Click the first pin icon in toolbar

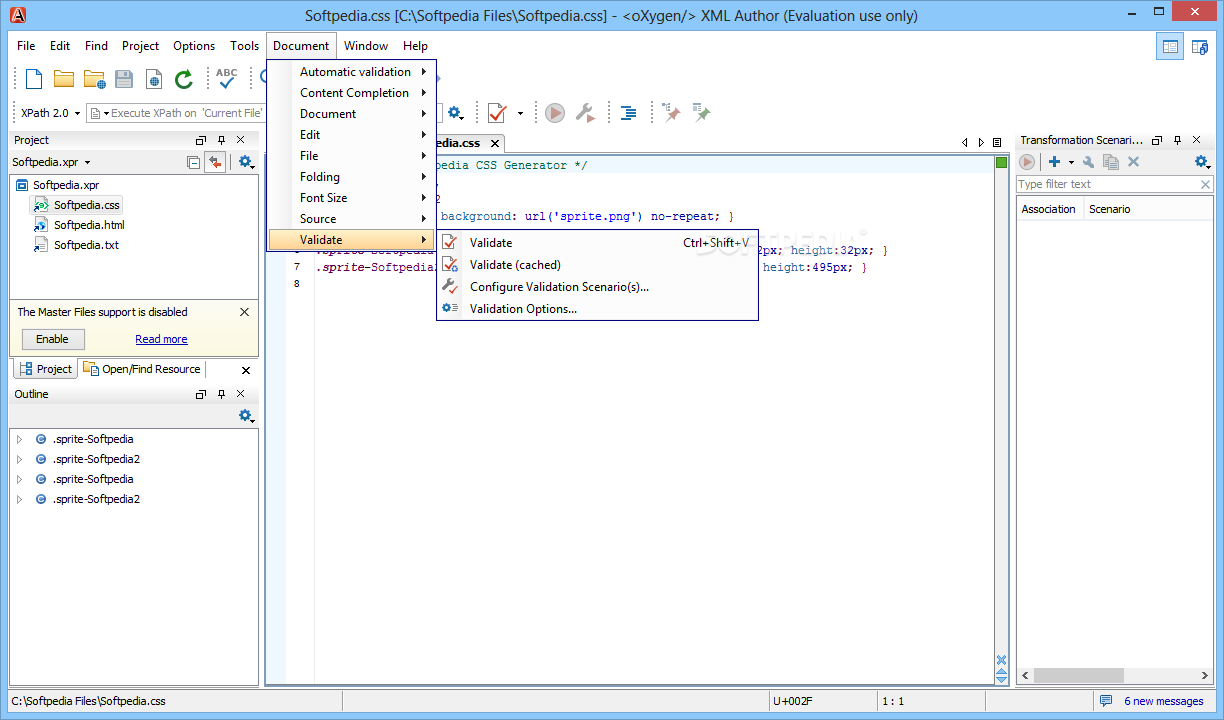pyautogui.click(x=672, y=113)
